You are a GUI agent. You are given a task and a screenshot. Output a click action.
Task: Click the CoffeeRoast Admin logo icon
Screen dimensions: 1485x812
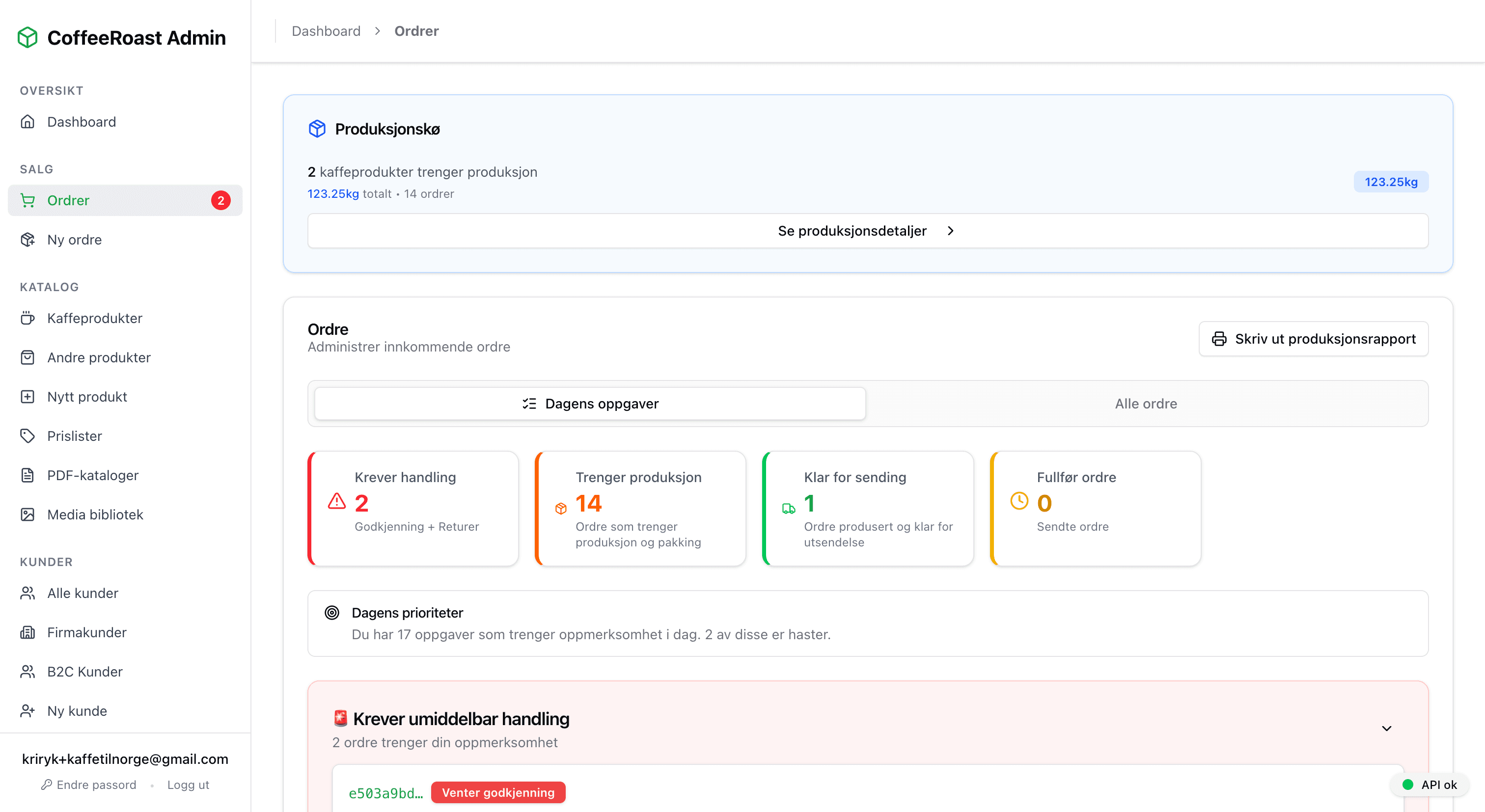pos(27,37)
